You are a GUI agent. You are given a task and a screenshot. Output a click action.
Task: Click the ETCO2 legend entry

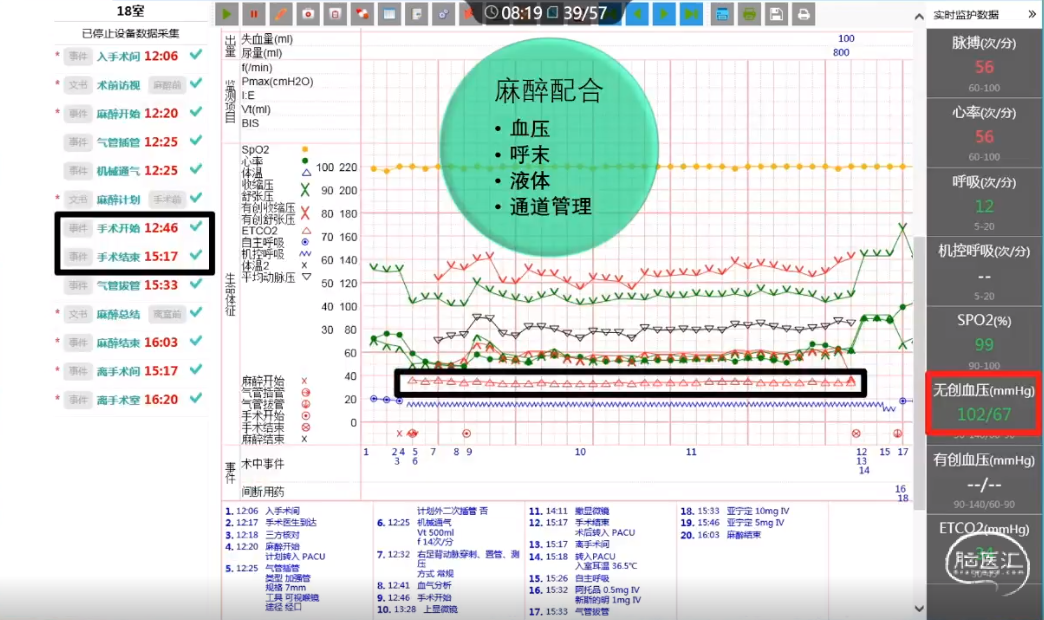tap(260, 230)
